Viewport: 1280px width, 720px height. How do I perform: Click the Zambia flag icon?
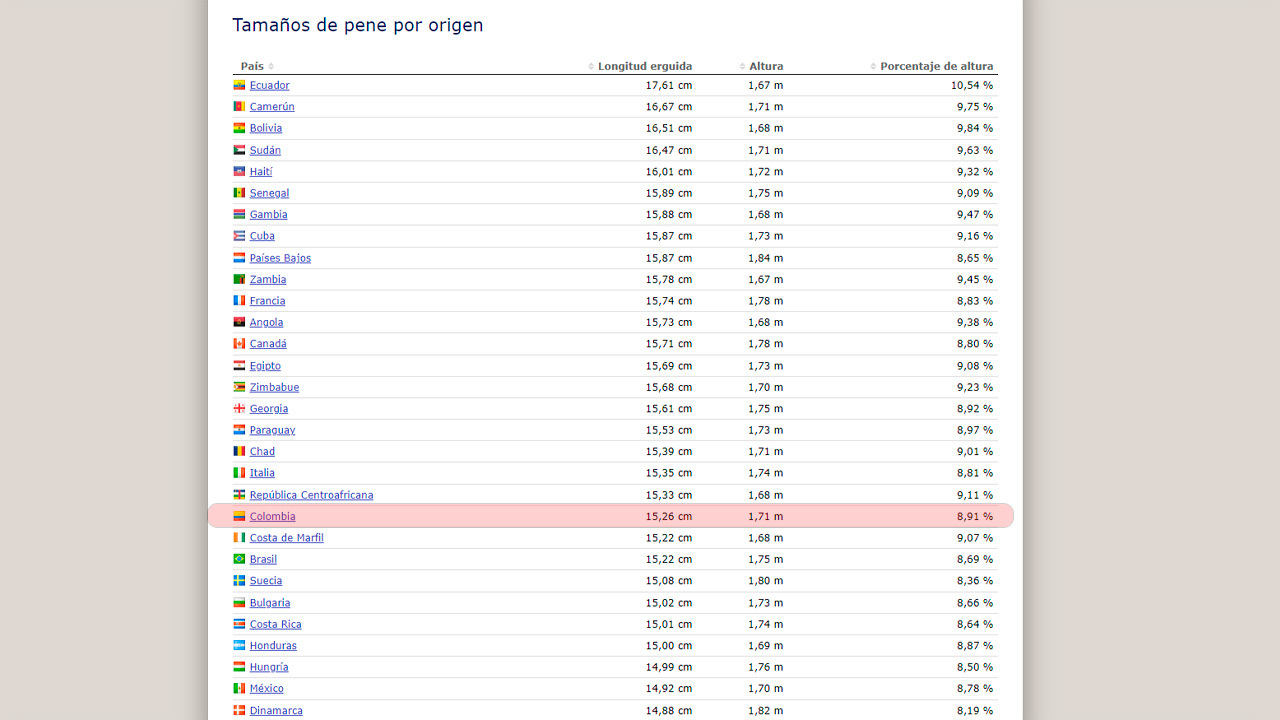click(x=239, y=280)
